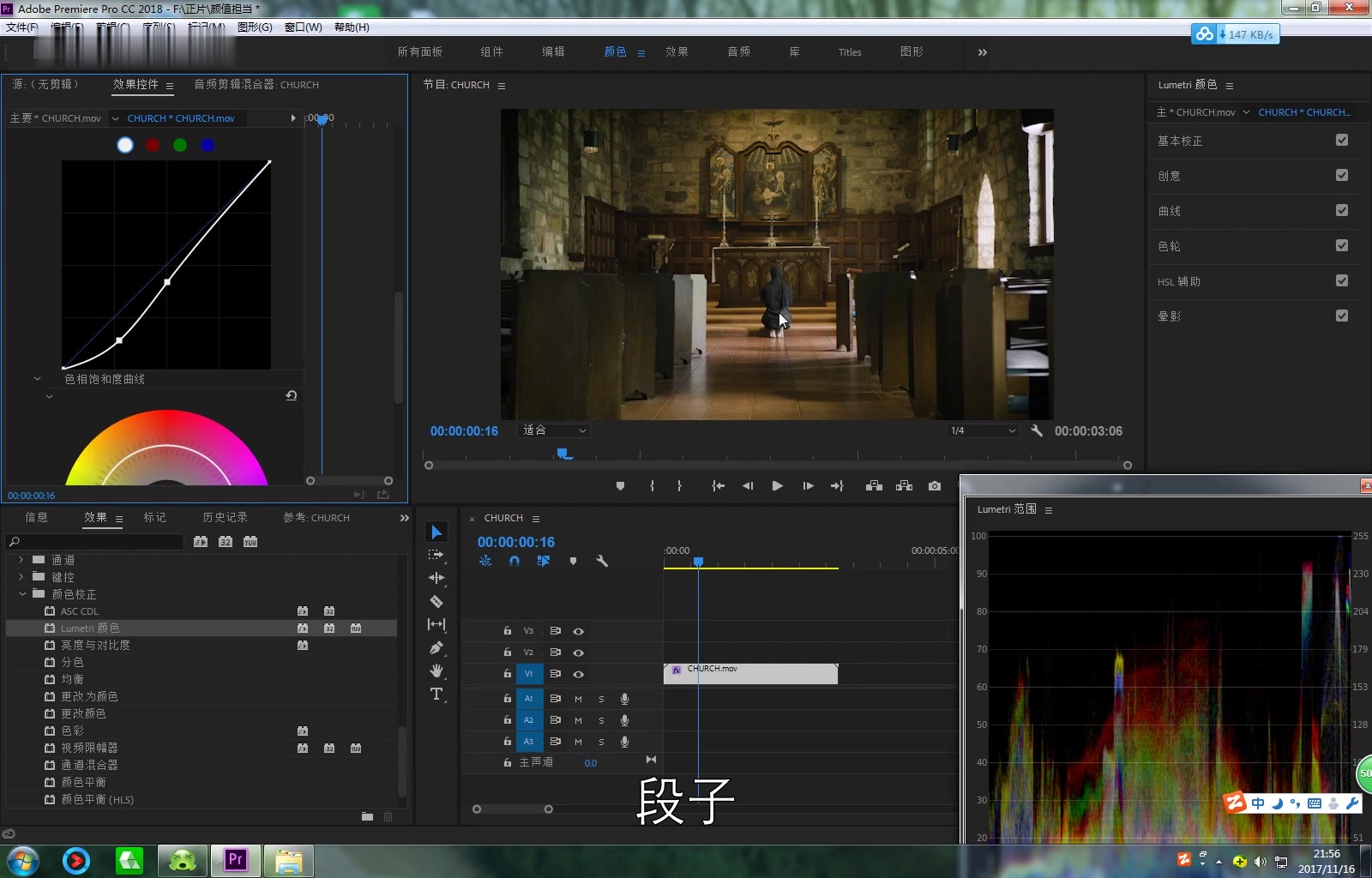Toggle timeline Snap magnet icon
The width and height of the screenshot is (1372, 878).
514,561
